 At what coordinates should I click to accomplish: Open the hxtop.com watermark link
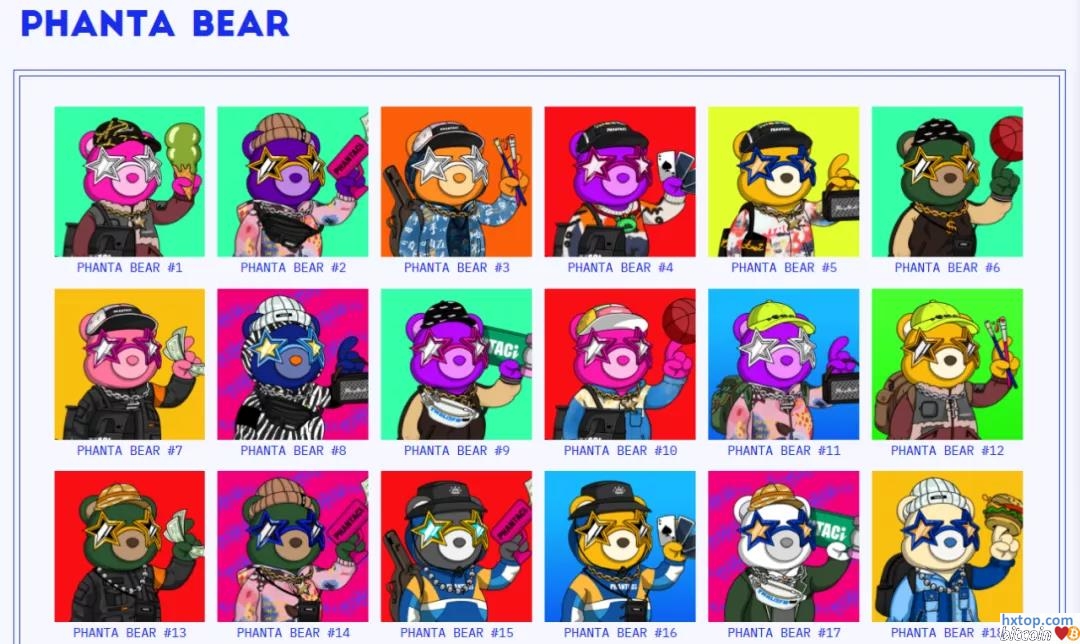click(1037, 621)
